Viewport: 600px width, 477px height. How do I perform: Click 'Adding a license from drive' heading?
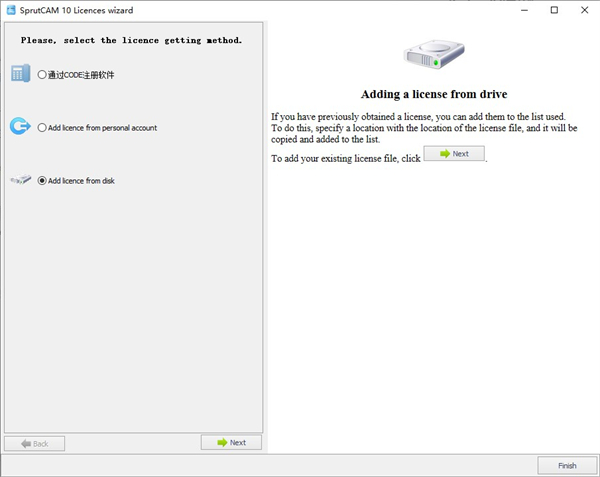tap(434, 94)
